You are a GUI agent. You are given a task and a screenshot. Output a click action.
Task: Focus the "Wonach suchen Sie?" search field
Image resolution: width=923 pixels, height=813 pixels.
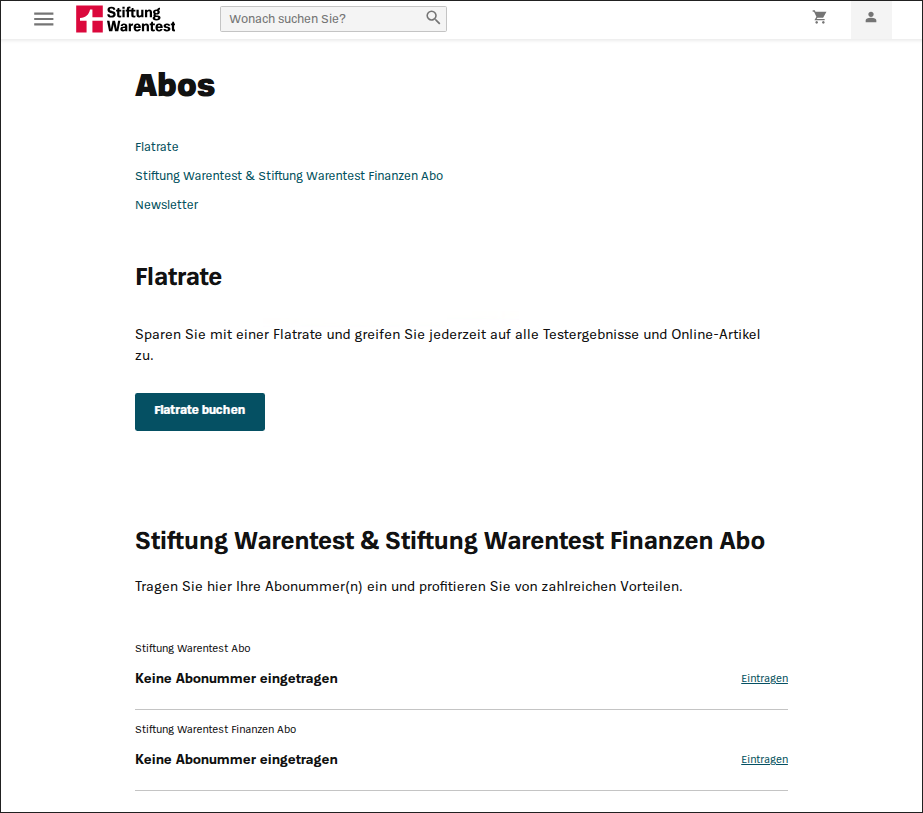pos(322,19)
